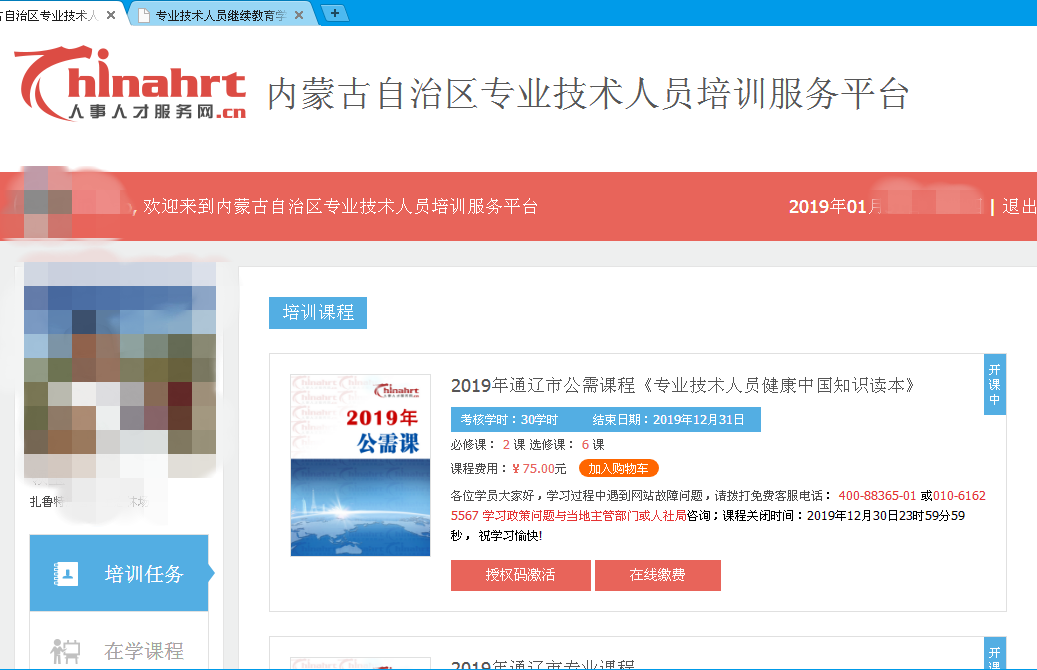Click the orange 加入购物车 button
Image resolution: width=1037 pixels, height=670 pixels.
(618, 468)
